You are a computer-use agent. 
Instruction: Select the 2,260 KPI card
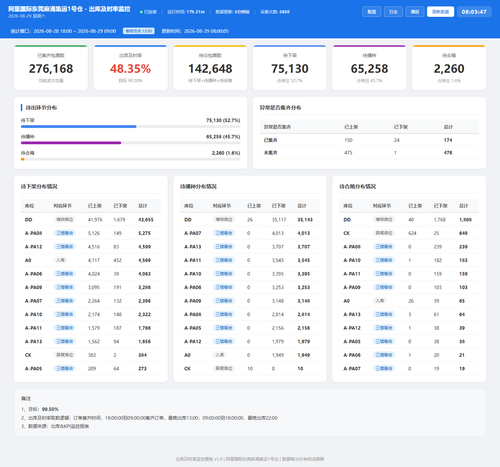pyautogui.click(x=449, y=68)
